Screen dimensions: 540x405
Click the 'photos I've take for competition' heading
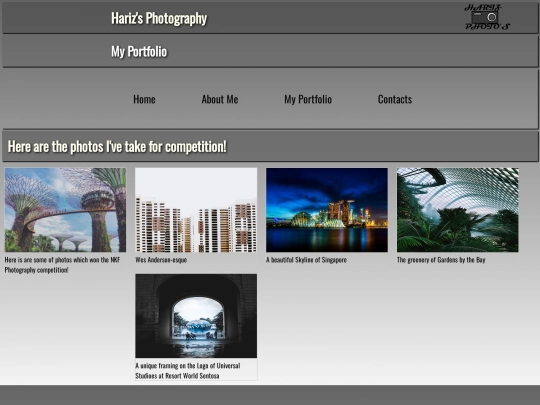pyautogui.click(x=117, y=147)
